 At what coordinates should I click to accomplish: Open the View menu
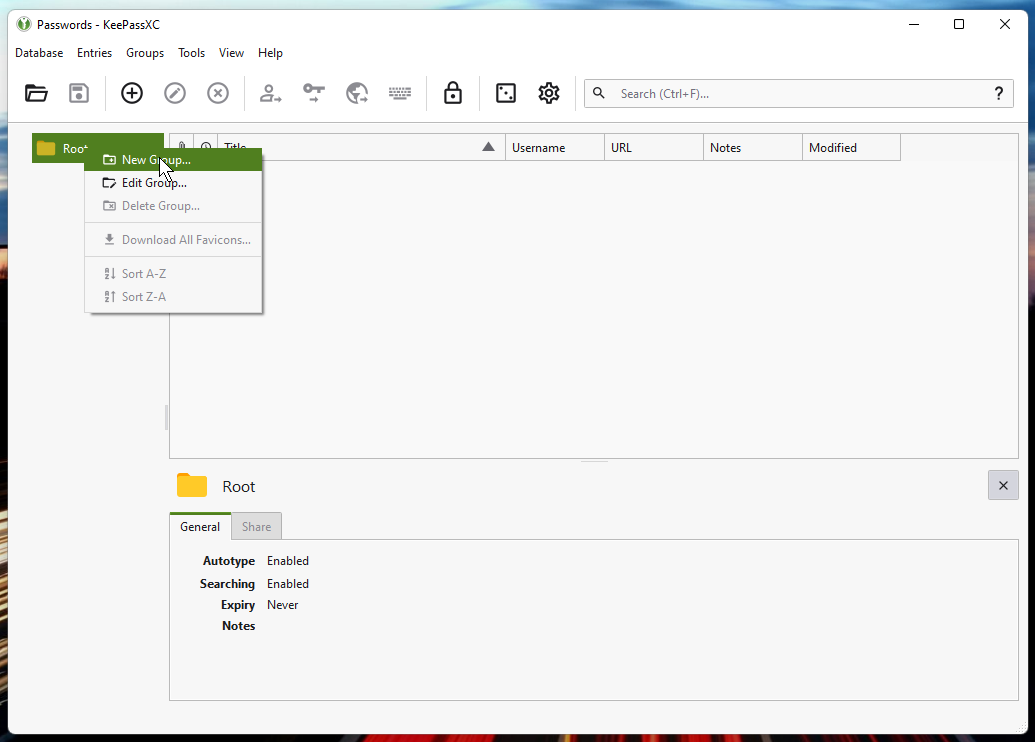(x=231, y=53)
